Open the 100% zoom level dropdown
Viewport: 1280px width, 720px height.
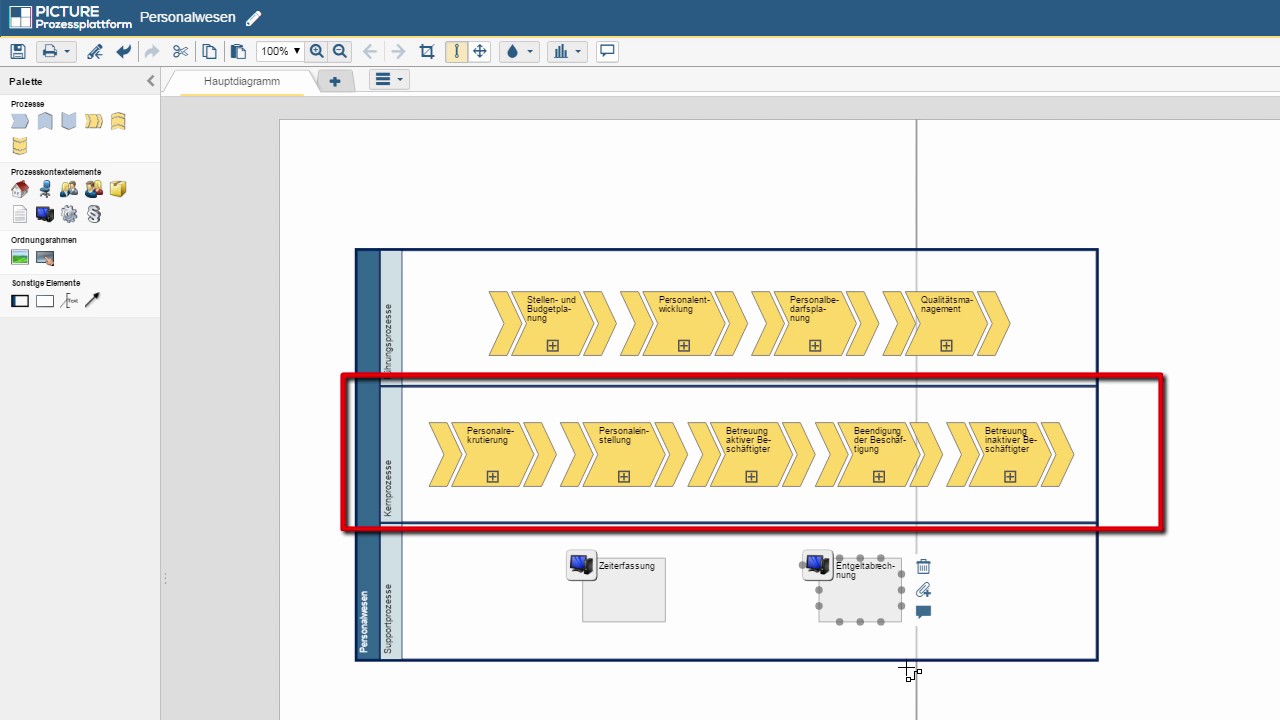[x=280, y=51]
